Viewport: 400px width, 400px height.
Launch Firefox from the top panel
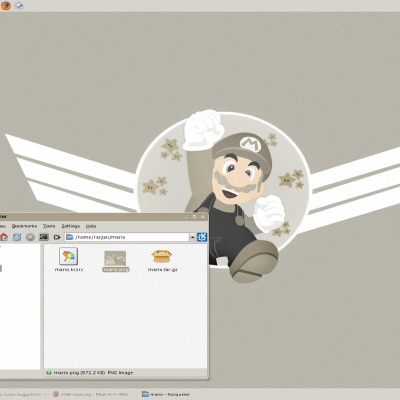(6, 5)
